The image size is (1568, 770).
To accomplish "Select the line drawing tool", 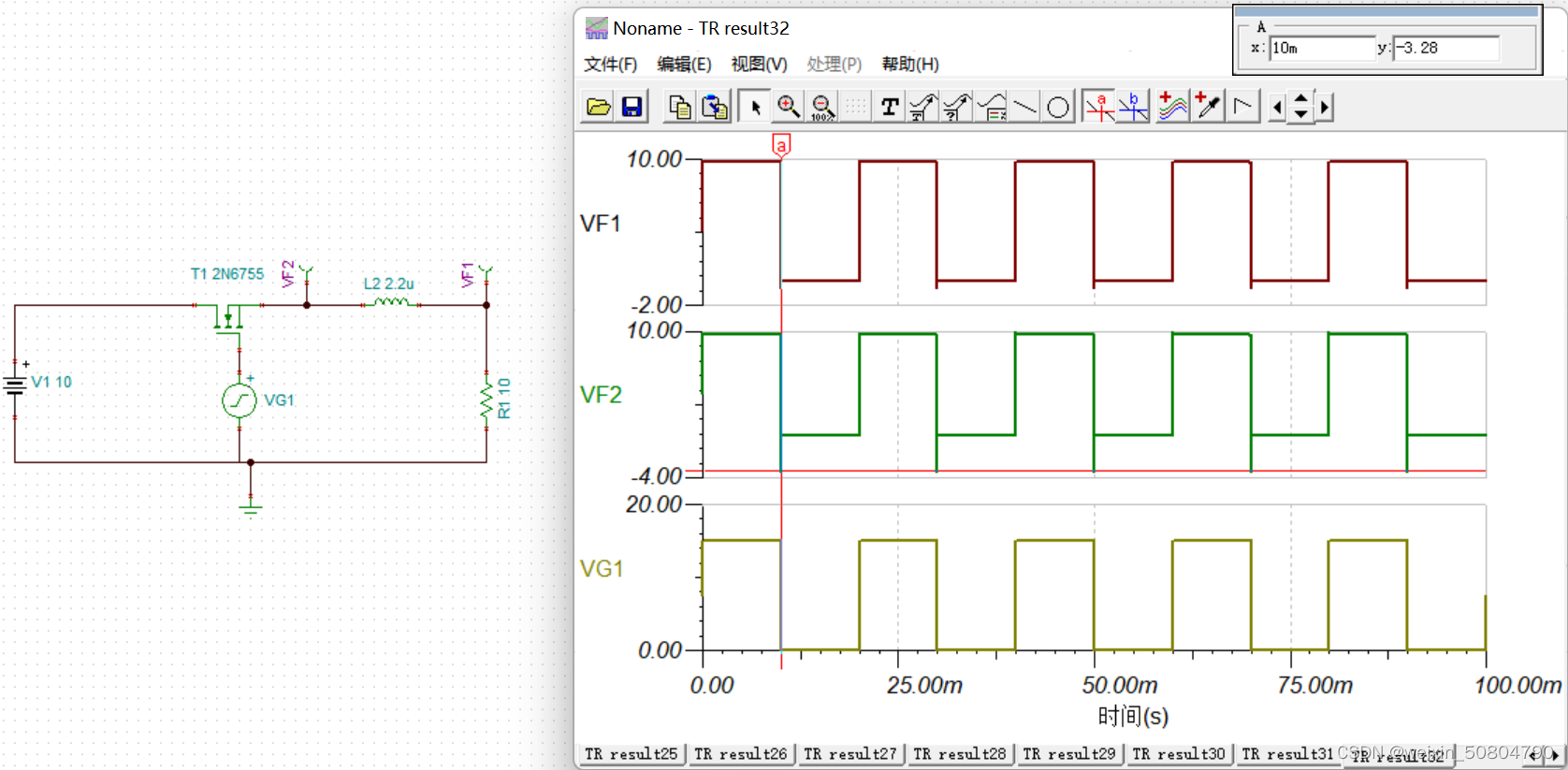I will pyautogui.click(x=1025, y=107).
